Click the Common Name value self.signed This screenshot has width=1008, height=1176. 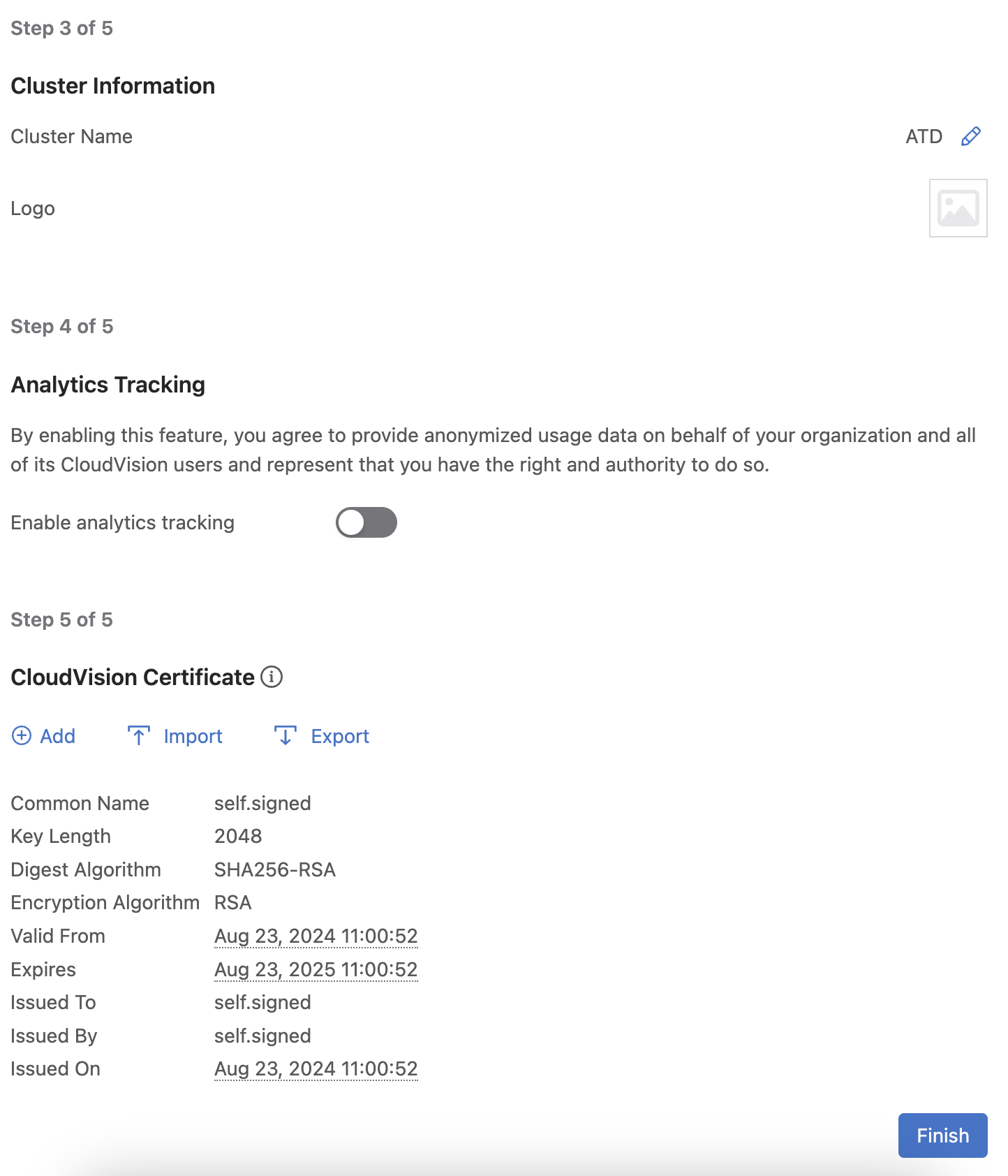click(262, 803)
